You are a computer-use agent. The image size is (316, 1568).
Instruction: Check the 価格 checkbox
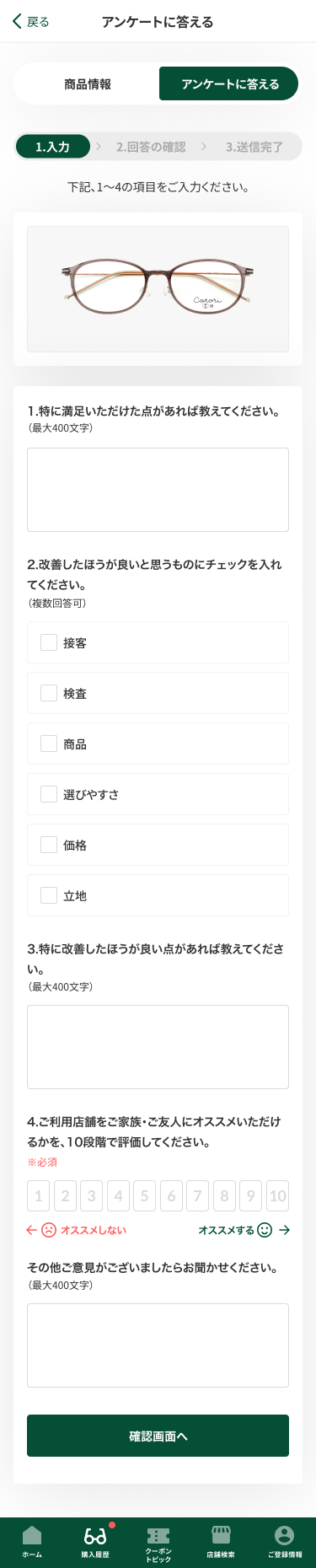(x=49, y=845)
